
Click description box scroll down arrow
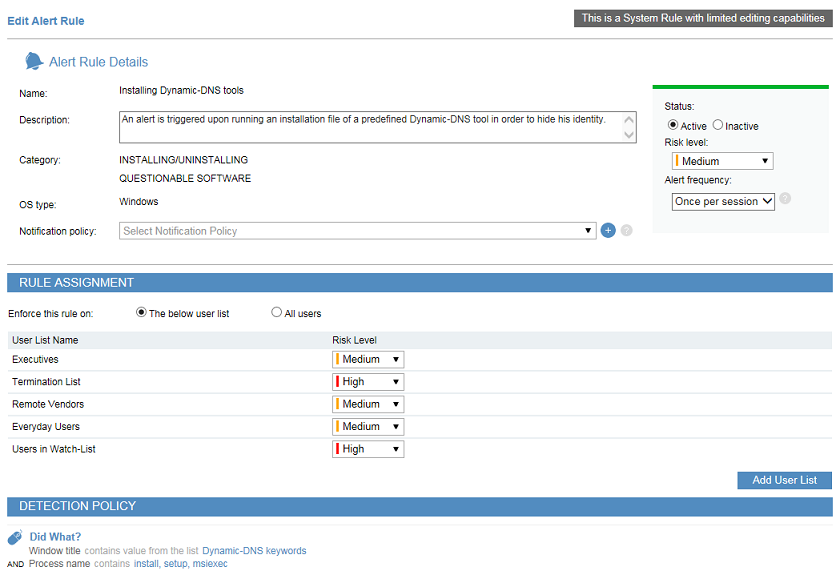(628, 135)
